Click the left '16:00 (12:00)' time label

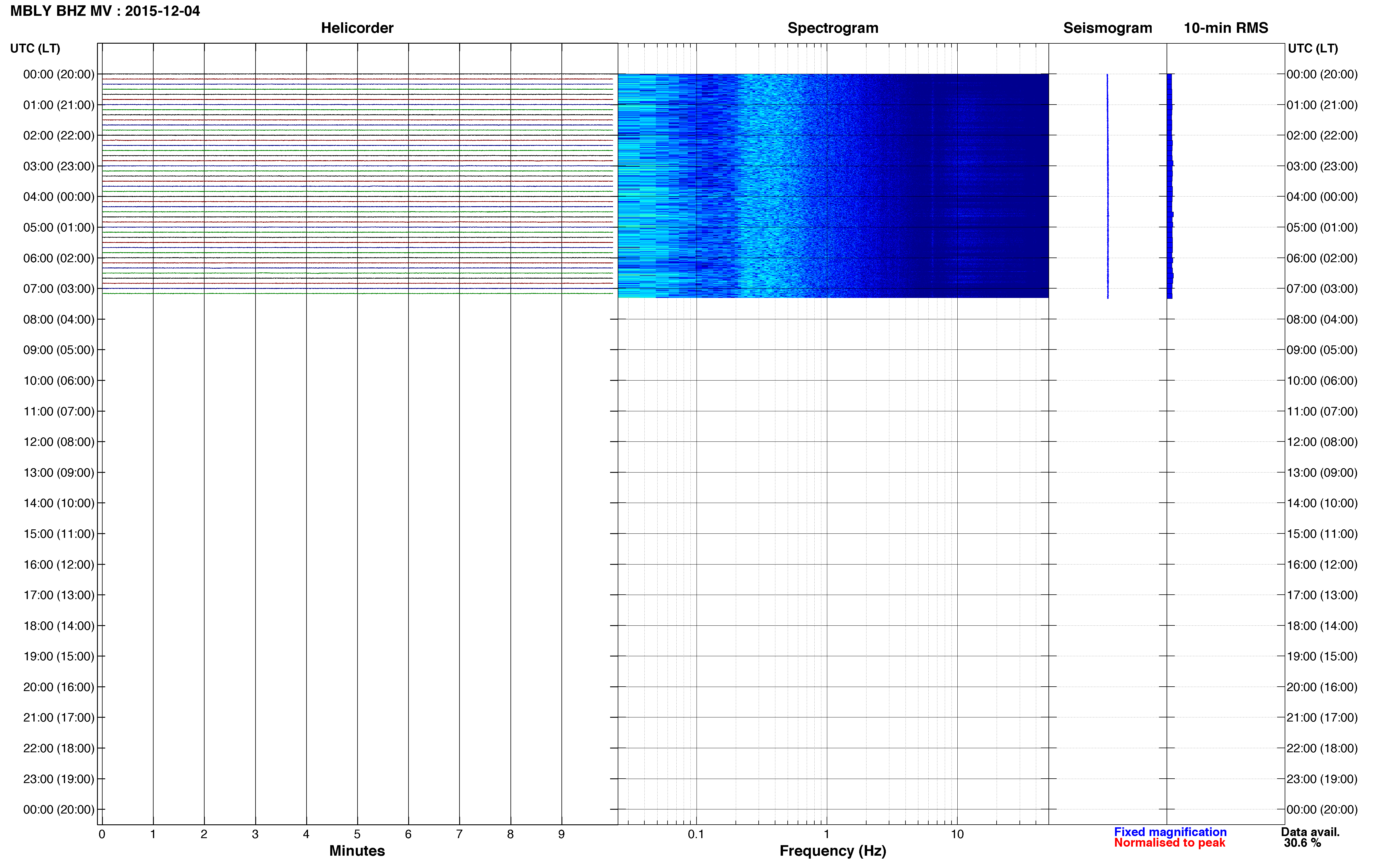59,564
